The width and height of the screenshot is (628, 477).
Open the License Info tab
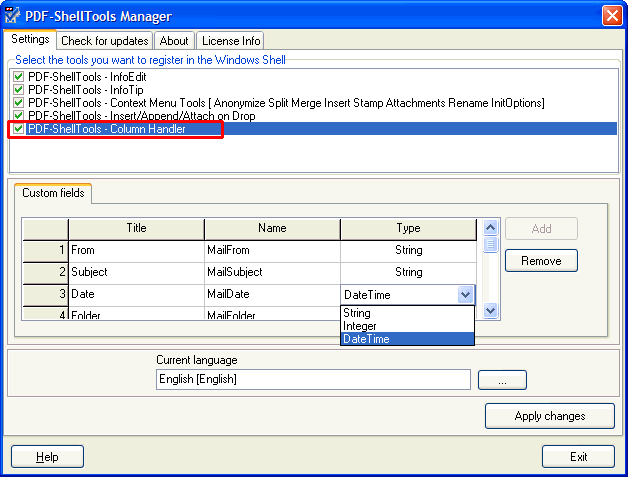click(231, 41)
